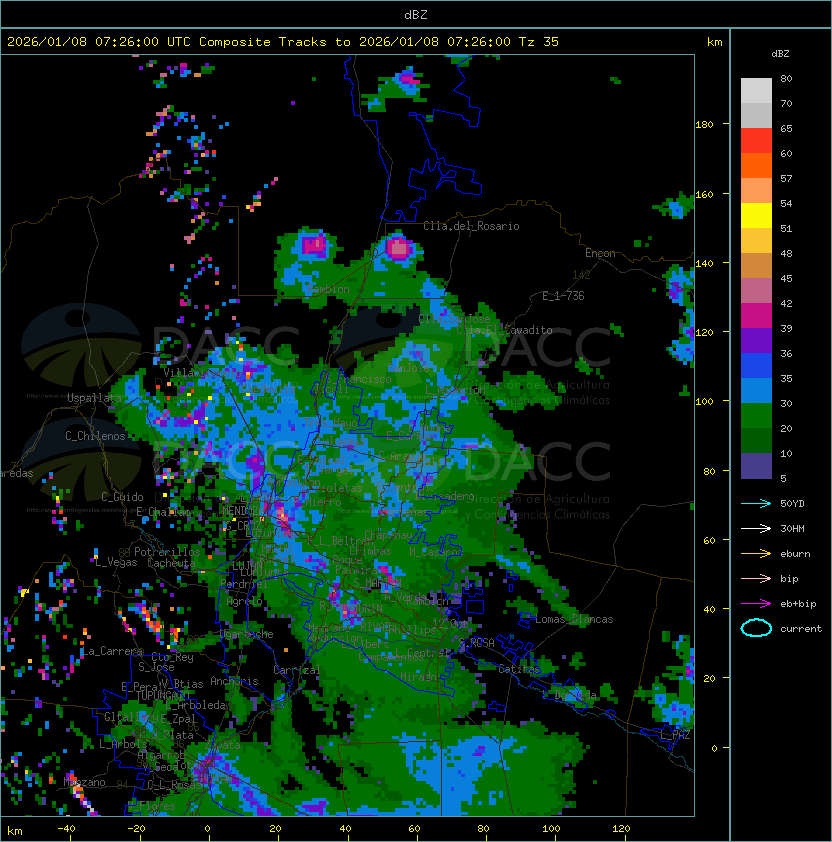Click the 'C_Chilenos' map label

pos(95,436)
